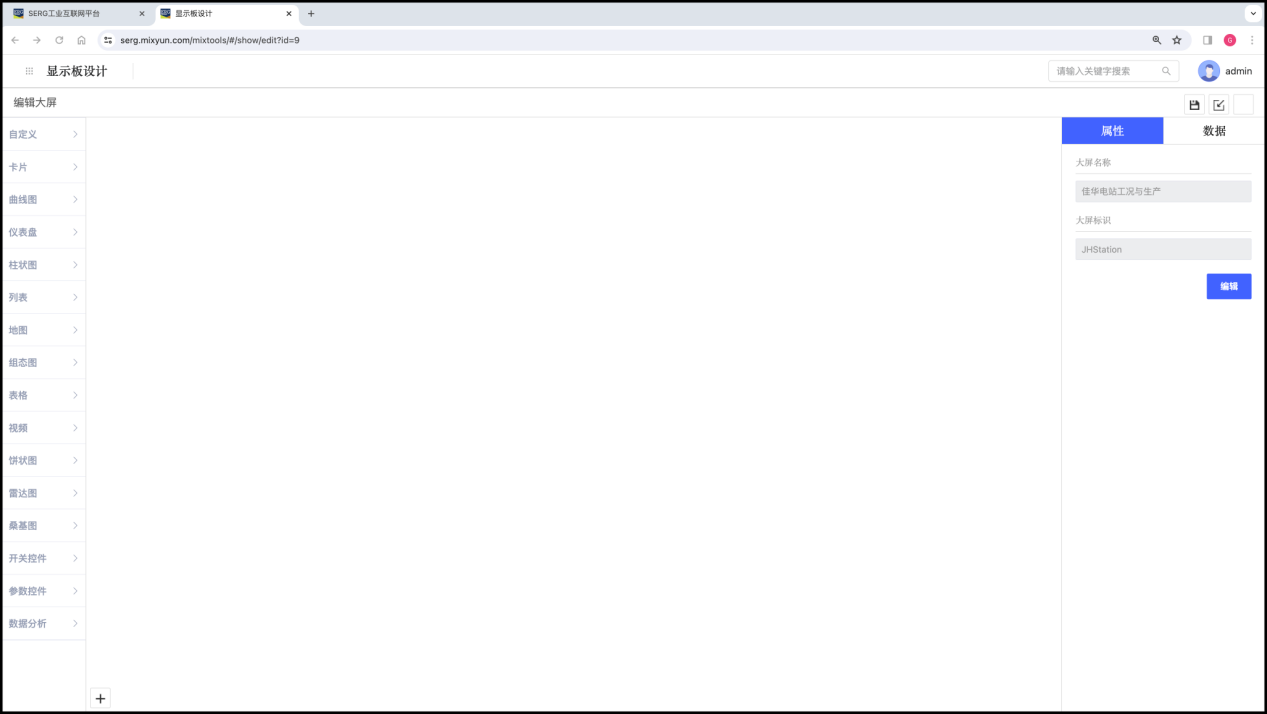The width and height of the screenshot is (1267, 714).
Task: Switch to the 数据 tab
Action: (x=1214, y=131)
